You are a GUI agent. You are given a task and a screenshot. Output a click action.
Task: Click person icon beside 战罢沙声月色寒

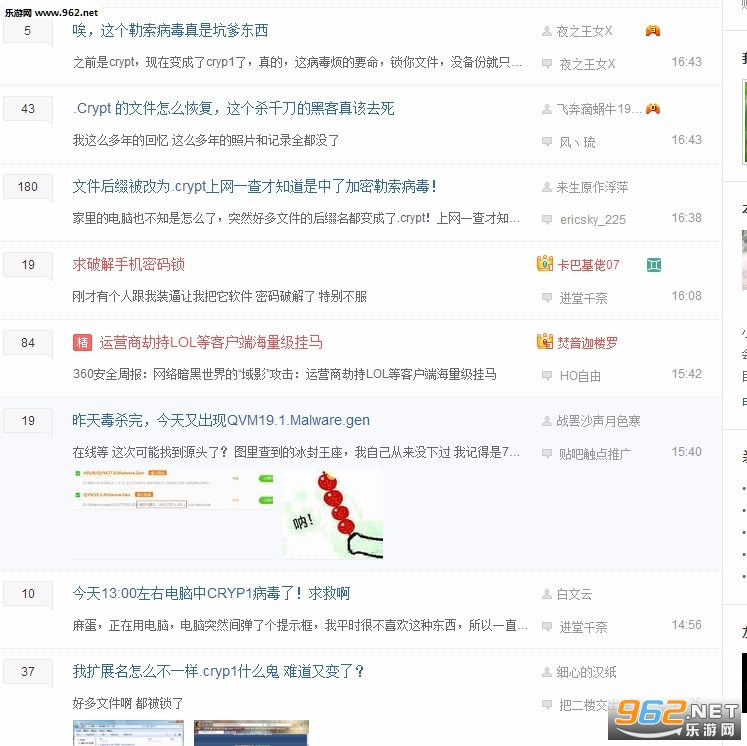click(547, 421)
